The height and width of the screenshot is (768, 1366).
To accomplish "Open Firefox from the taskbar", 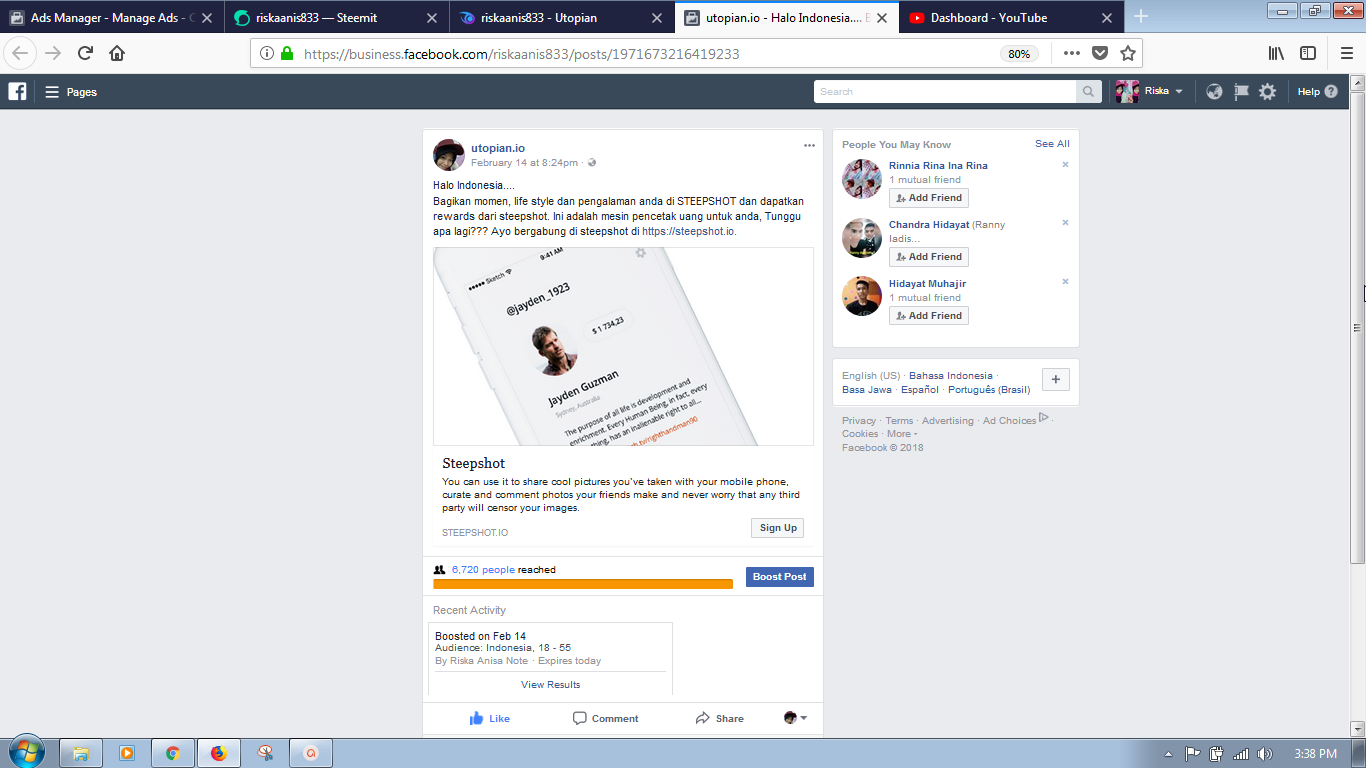I will point(218,753).
